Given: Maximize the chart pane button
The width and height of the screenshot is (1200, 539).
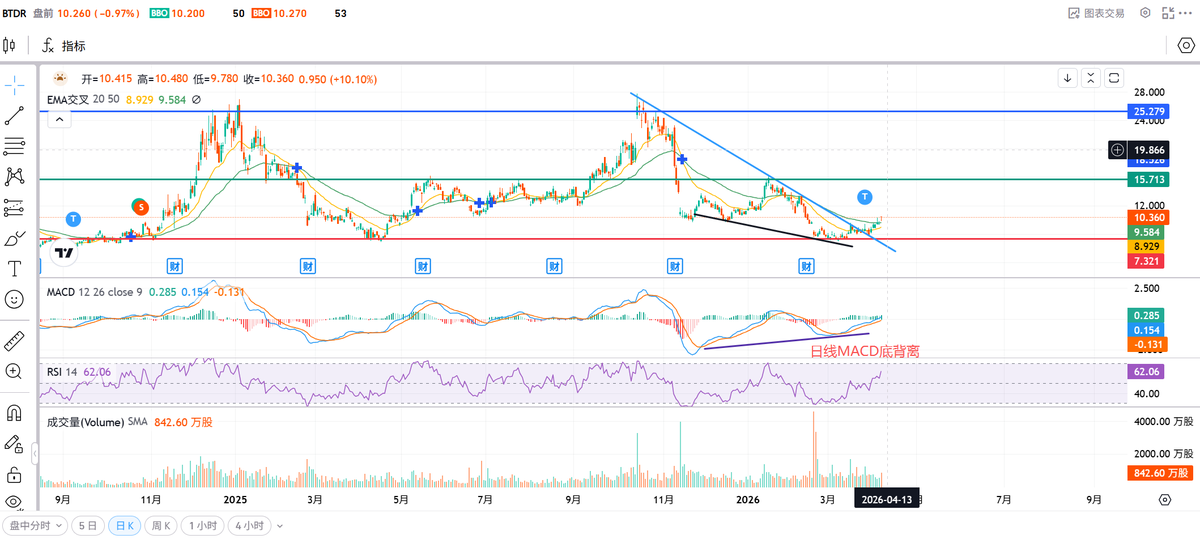Looking at the screenshot, I should 1114,78.
